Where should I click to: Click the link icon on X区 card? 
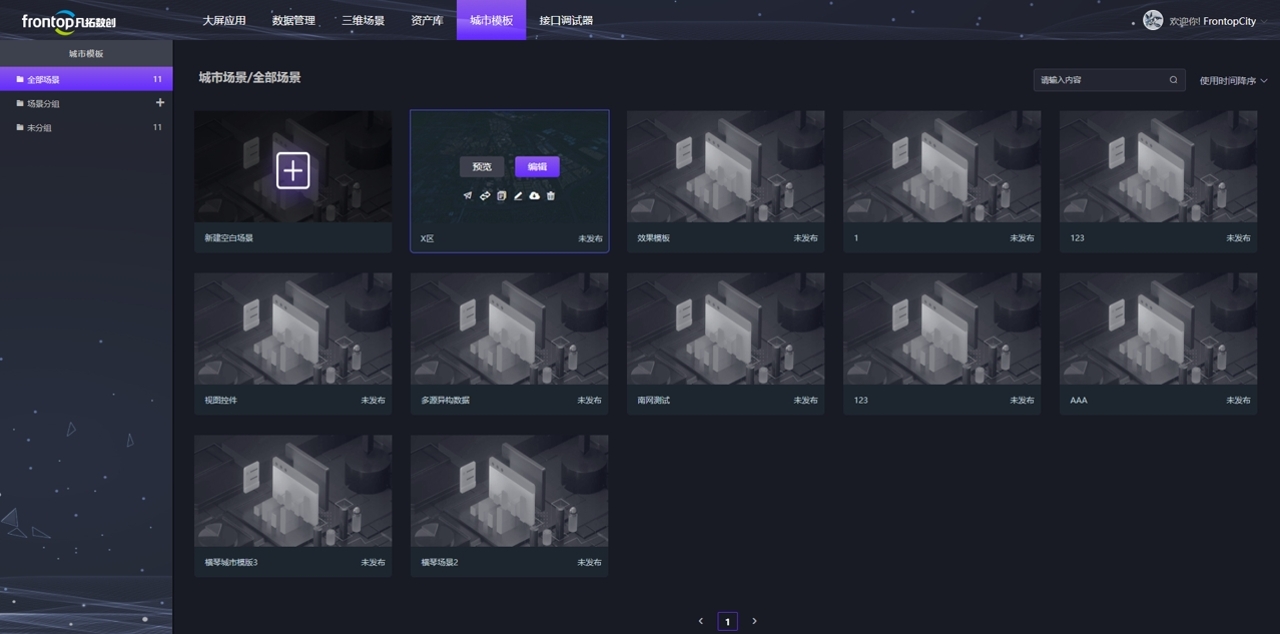coord(484,196)
